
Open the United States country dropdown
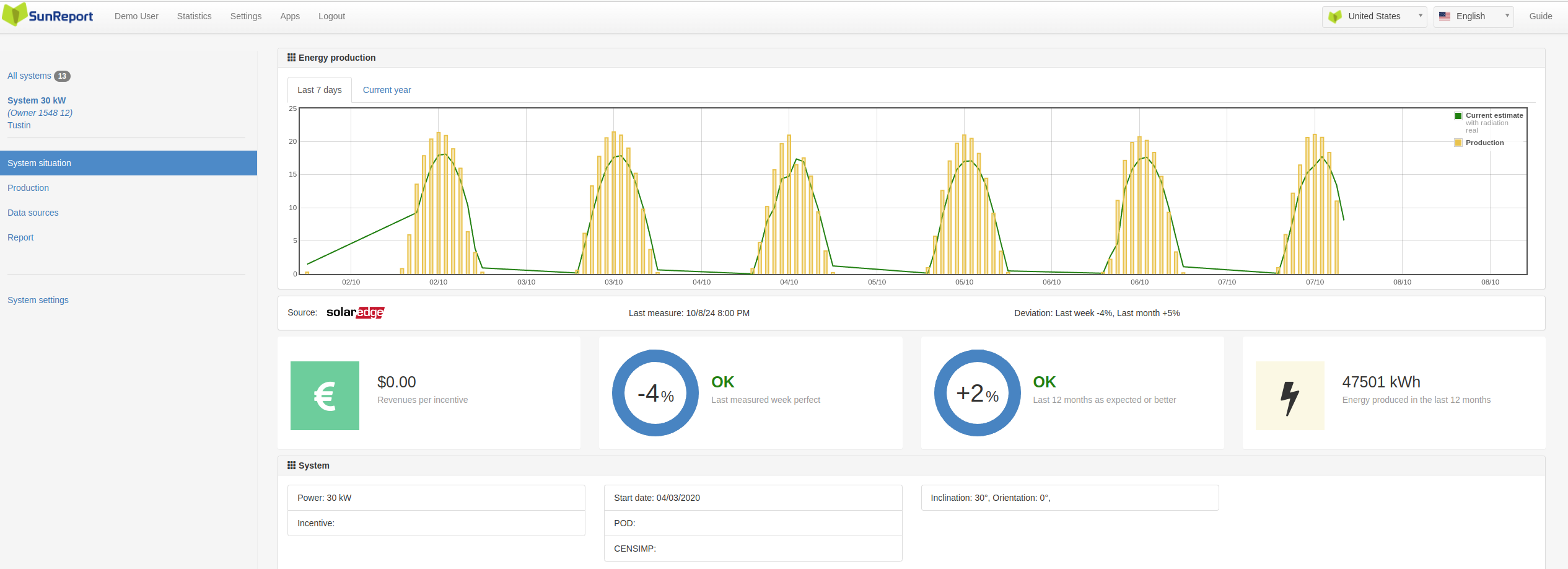pyautogui.click(x=1374, y=17)
